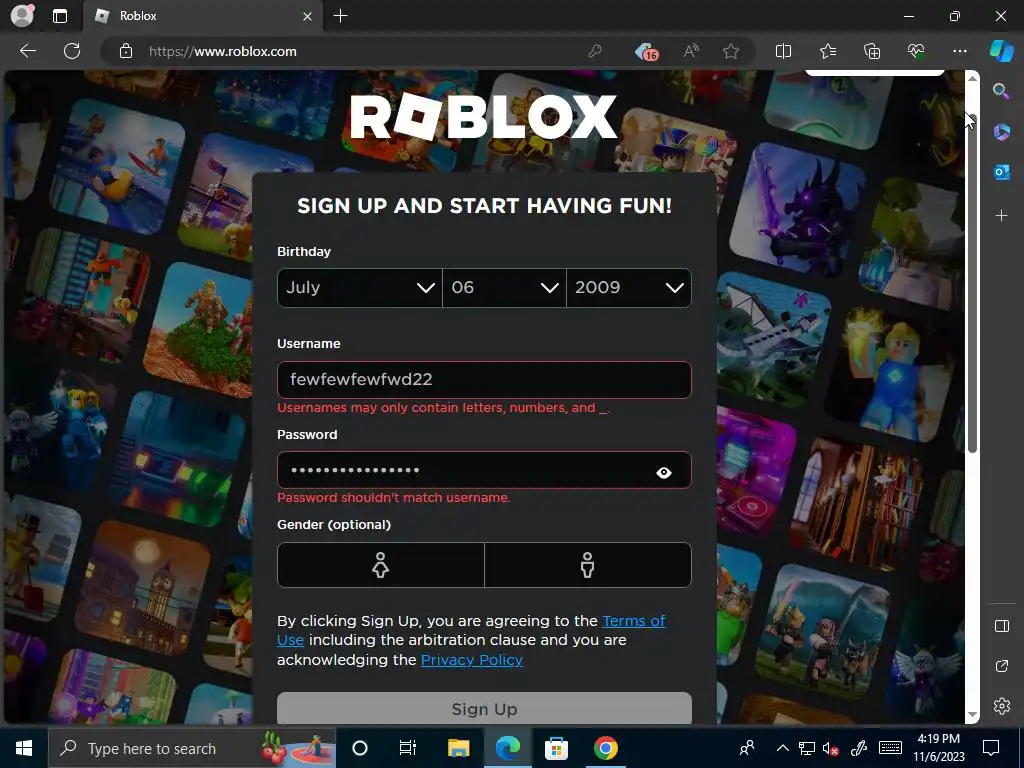
Task: Click the taskbar search box
Action: pos(191,748)
